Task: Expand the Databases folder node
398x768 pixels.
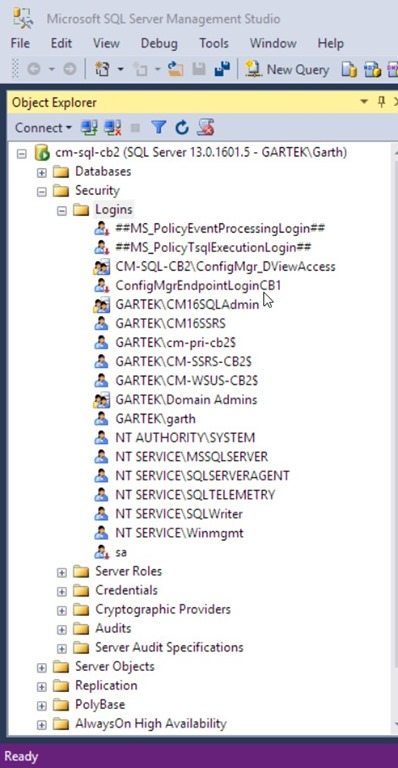Action: [x=42, y=172]
